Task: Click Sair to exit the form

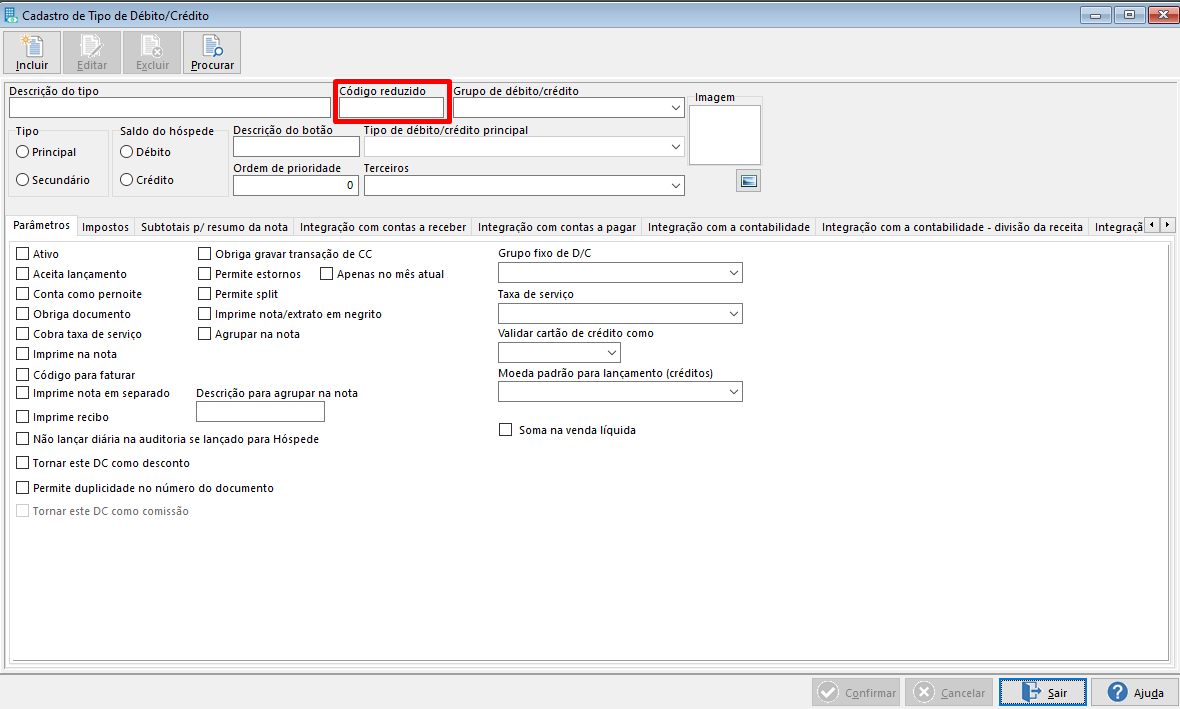Action: (1043, 692)
